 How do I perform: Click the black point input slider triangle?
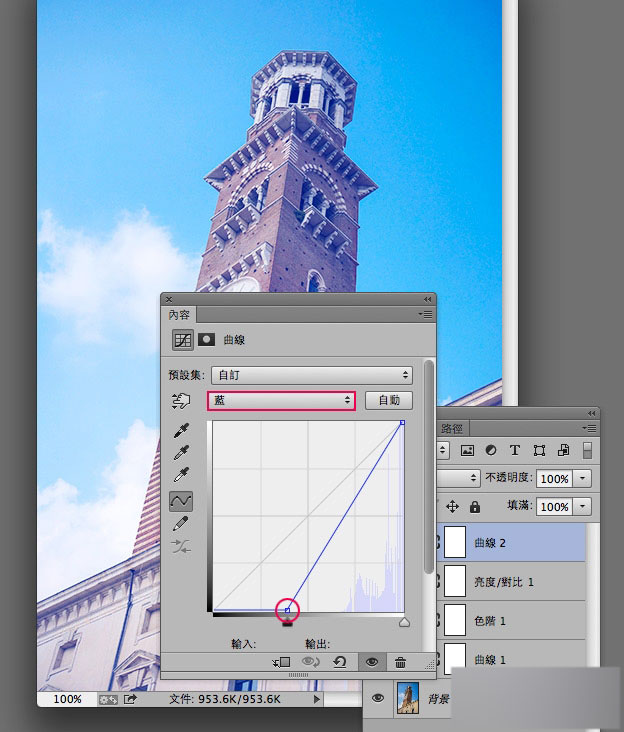point(287,622)
